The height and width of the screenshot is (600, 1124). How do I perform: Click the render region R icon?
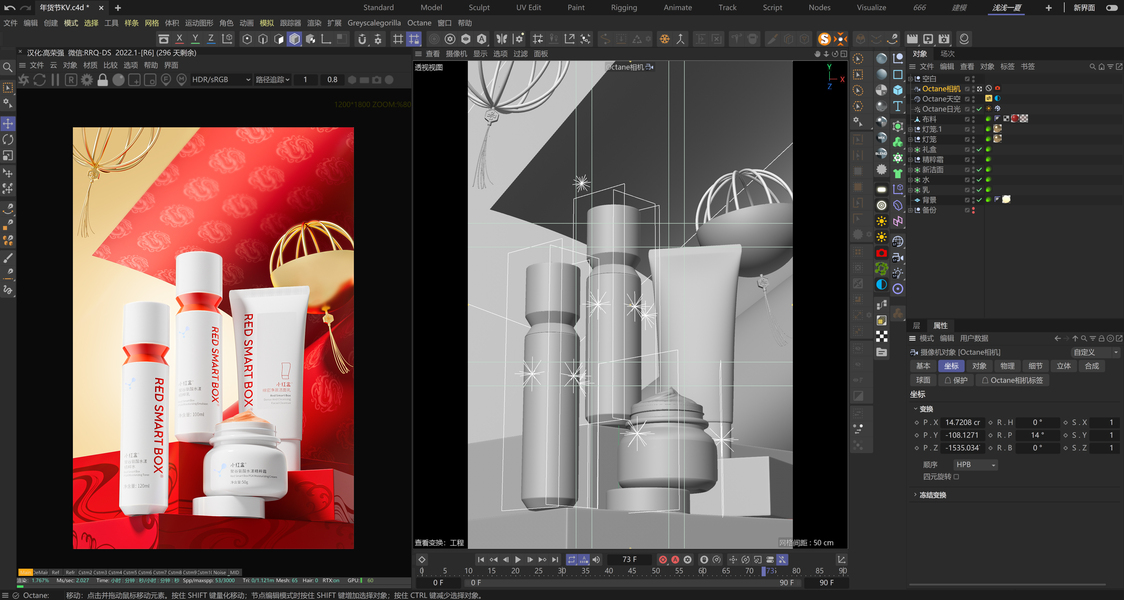click(x=71, y=80)
